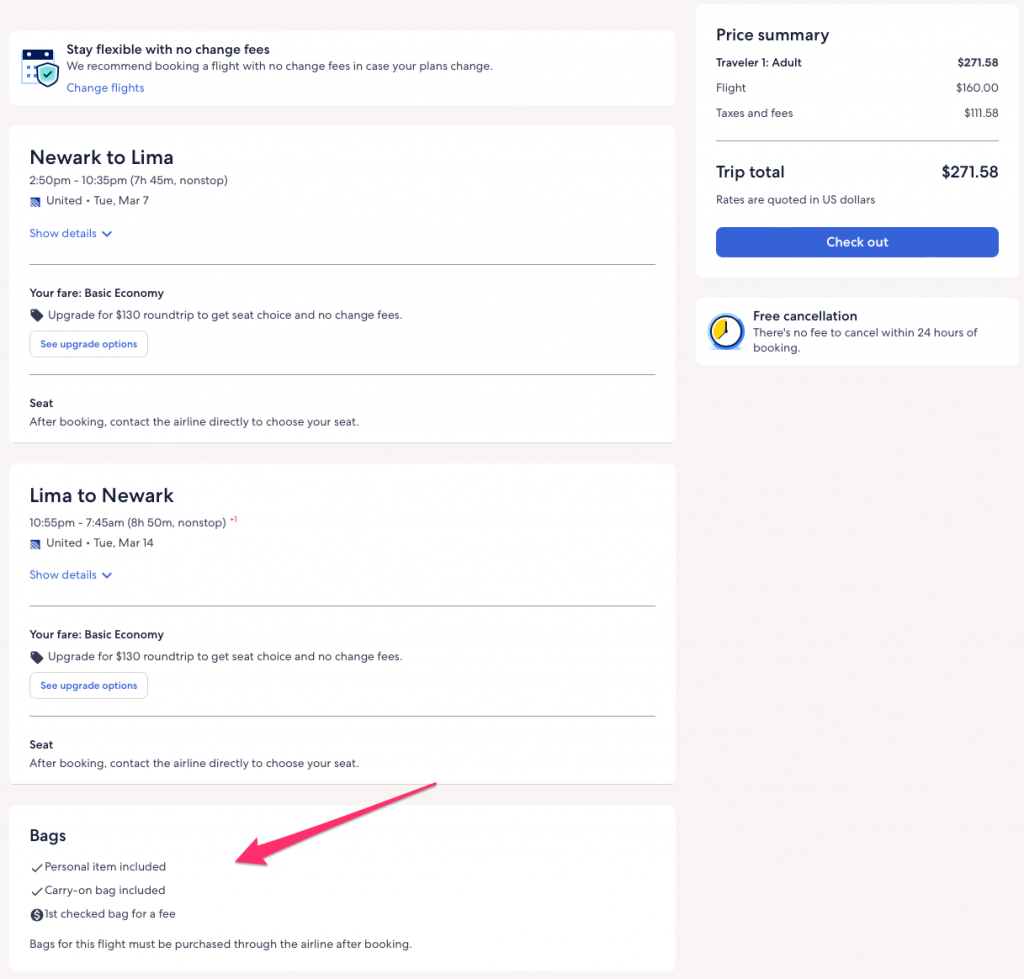
Task: Select the Lima to Newark heading
Action: (101, 496)
